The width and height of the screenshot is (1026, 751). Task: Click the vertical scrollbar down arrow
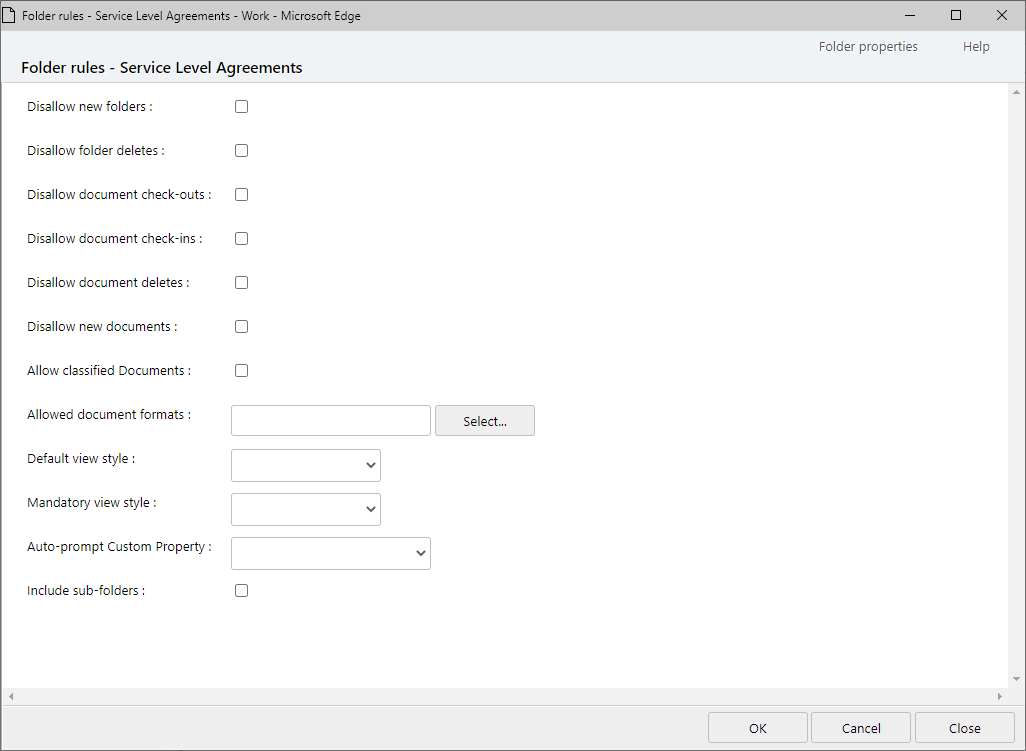(x=1016, y=679)
